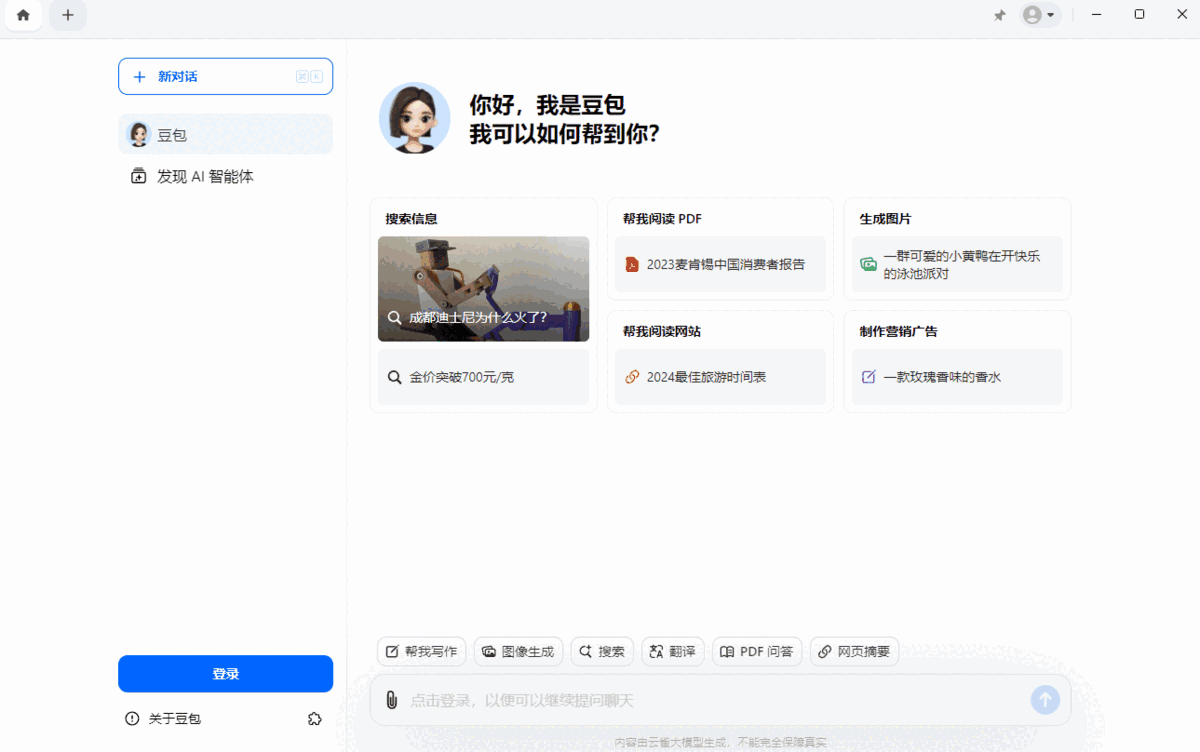Click the paperclip attachment icon
The width and height of the screenshot is (1200, 752).
pyautogui.click(x=391, y=700)
